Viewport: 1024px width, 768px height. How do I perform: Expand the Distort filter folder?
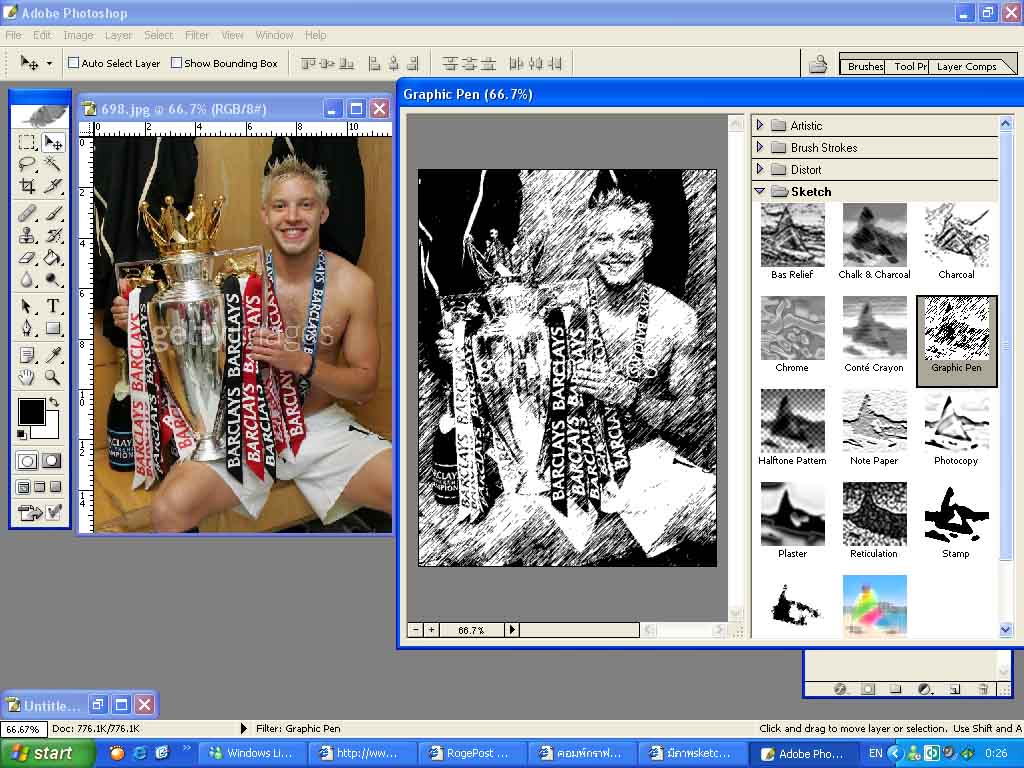[x=760, y=168]
